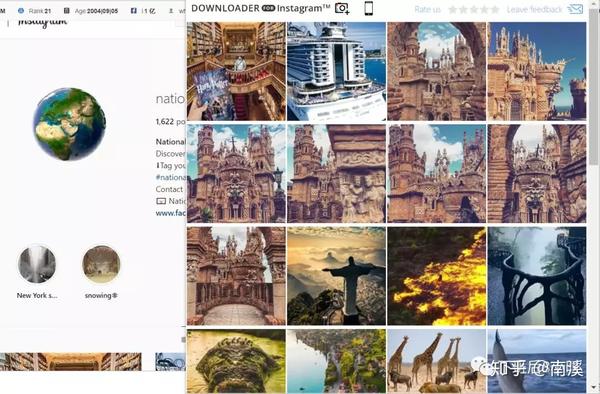Select the lava flow photo
Screen dimensions: 600x394
click(437, 276)
